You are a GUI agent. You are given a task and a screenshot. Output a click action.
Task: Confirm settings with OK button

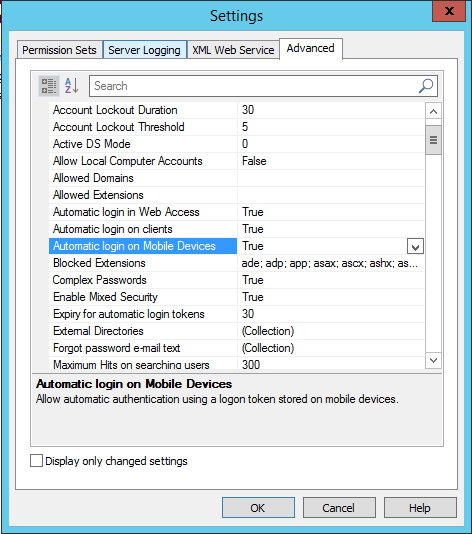(258, 507)
